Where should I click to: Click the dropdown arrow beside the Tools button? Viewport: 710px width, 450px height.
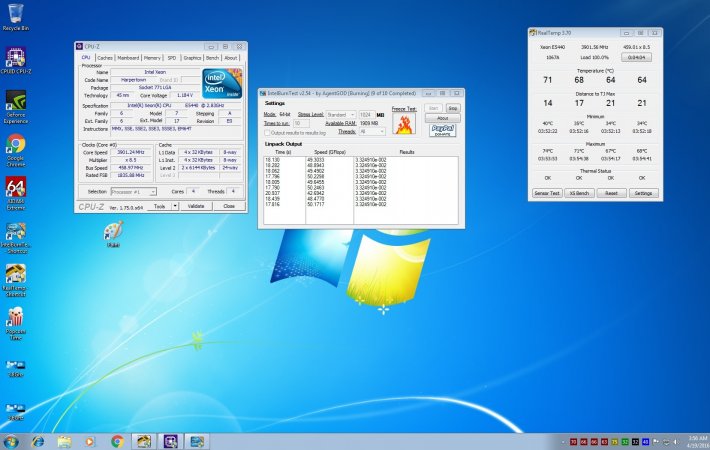(x=175, y=206)
